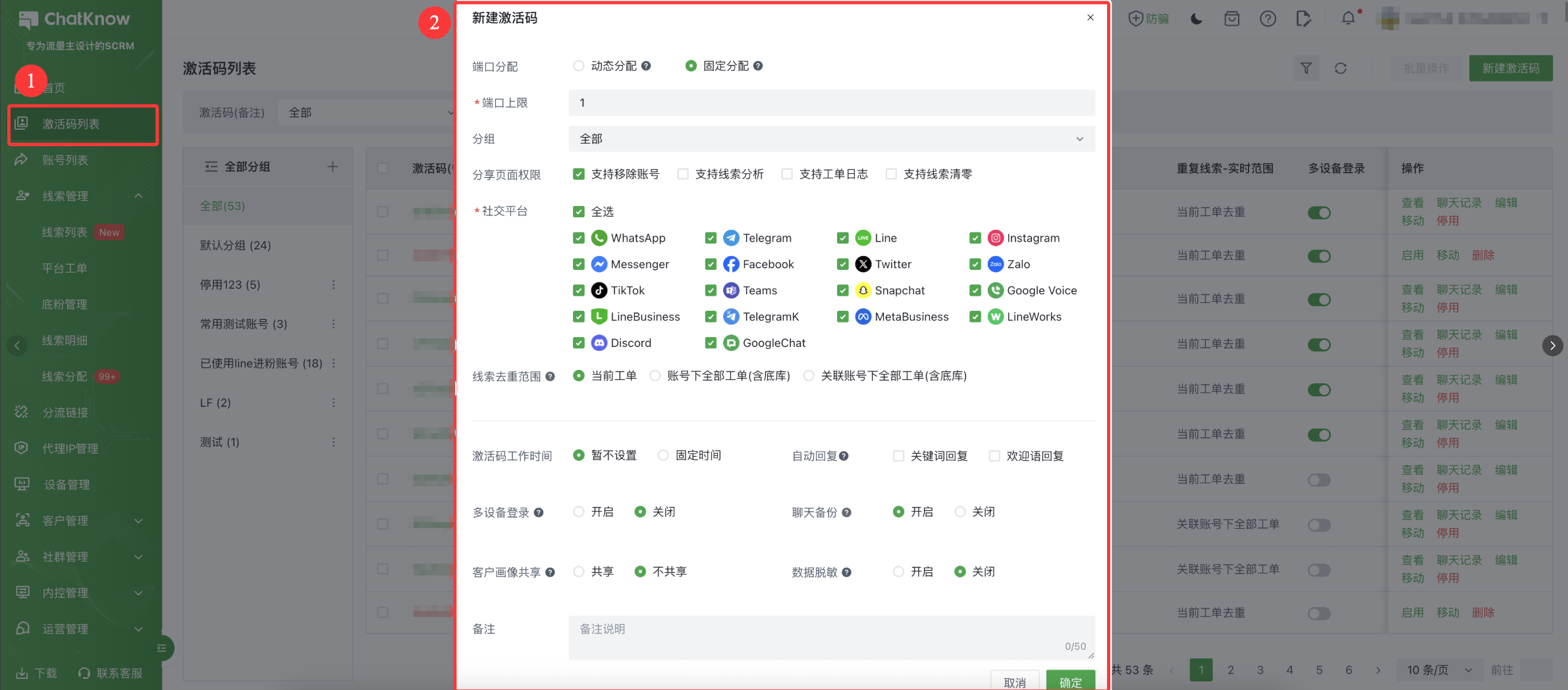1568x690 pixels.
Task: Click the filter funnel icon
Action: click(x=1306, y=68)
